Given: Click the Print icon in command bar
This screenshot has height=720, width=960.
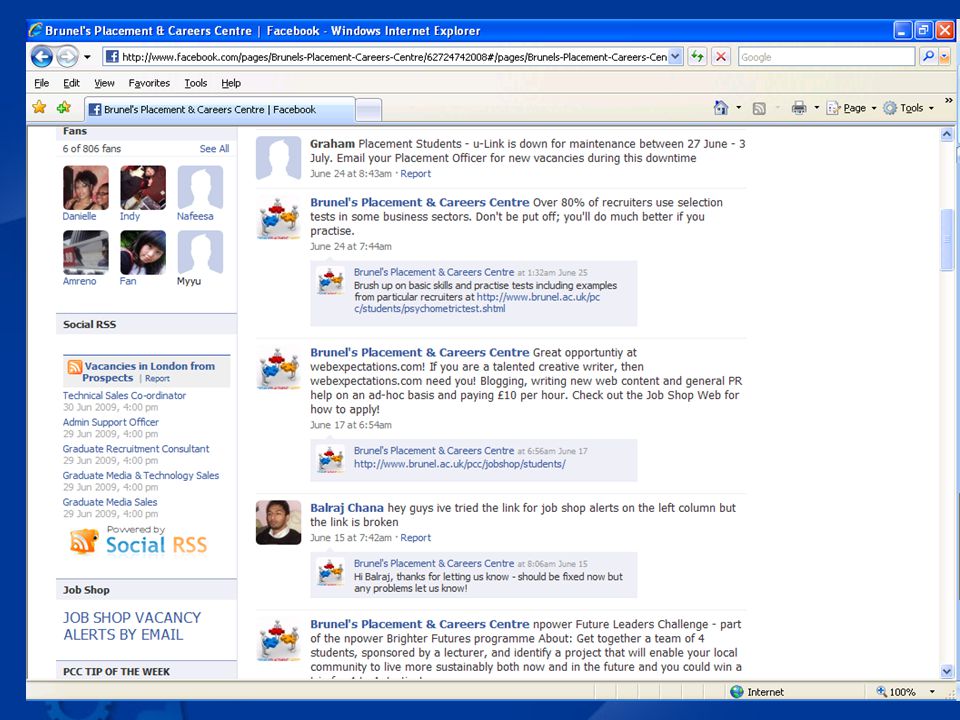Looking at the screenshot, I should pyautogui.click(x=798, y=108).
